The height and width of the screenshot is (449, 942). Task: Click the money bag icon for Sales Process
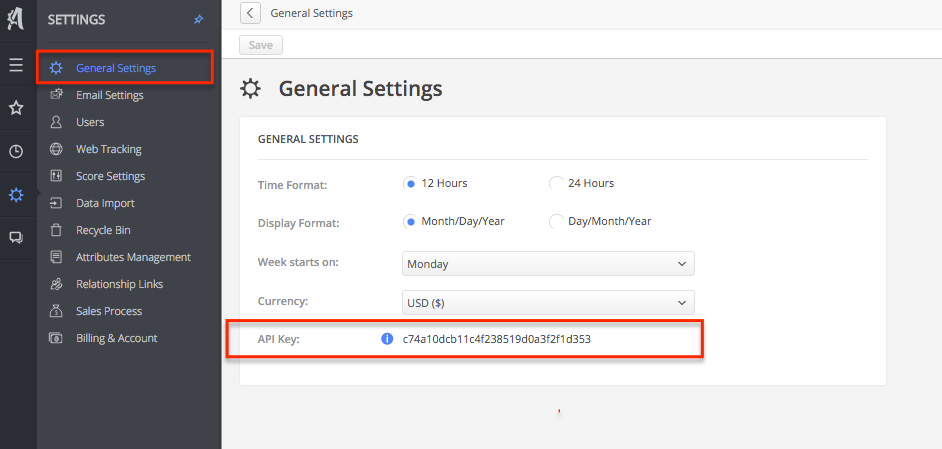click(x=56, y=311)
